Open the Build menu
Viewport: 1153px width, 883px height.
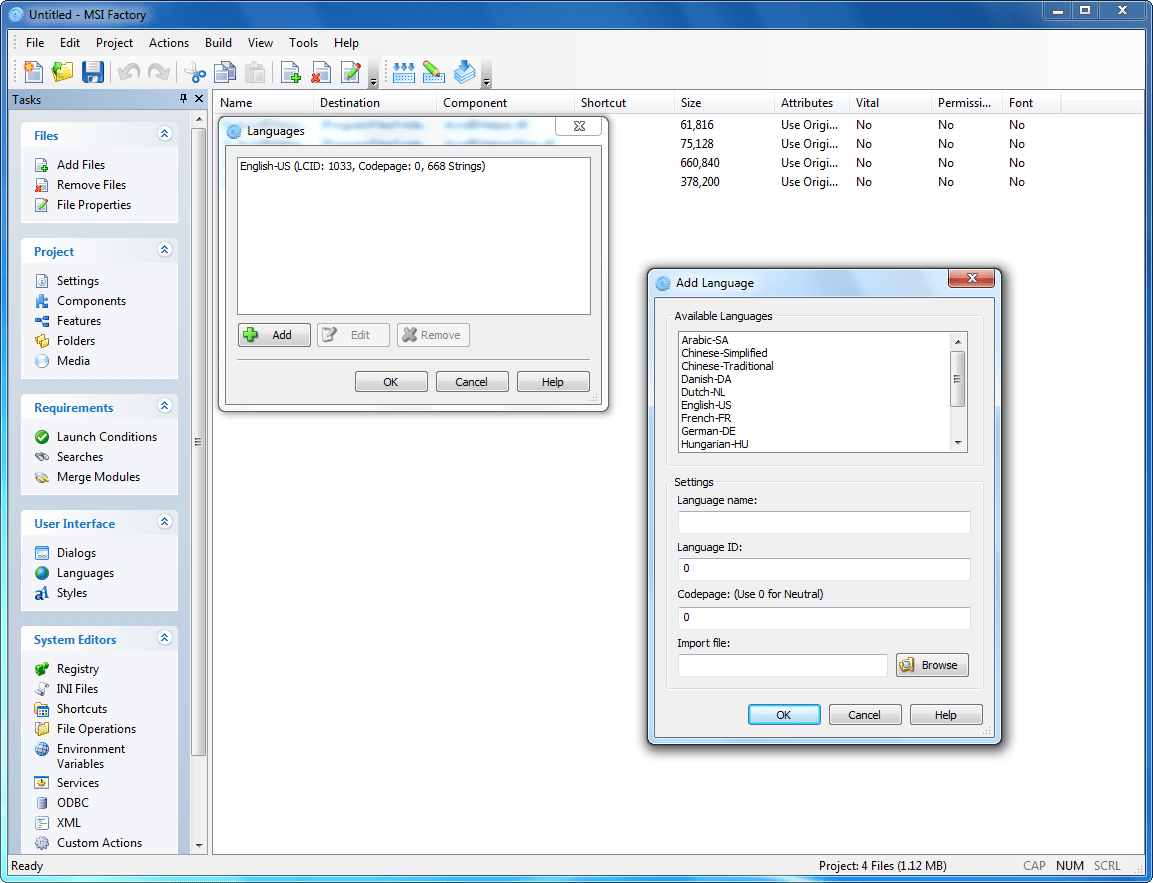(x=218, y=43)
